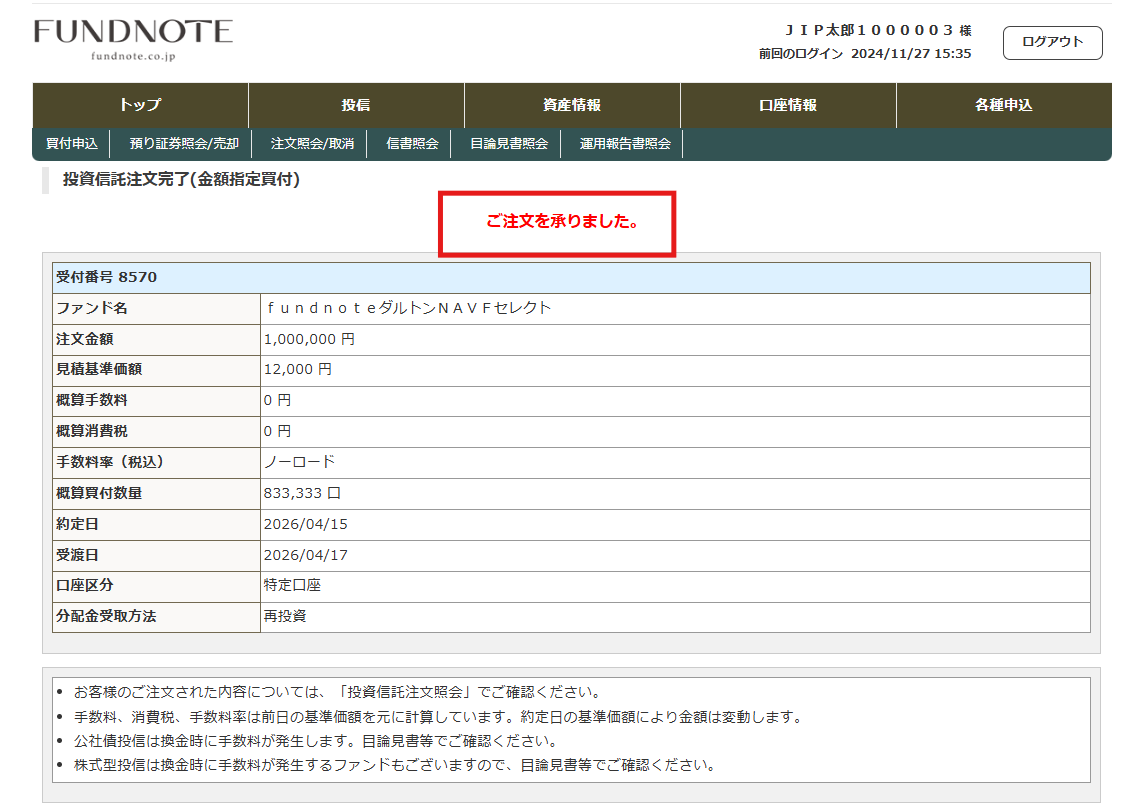The width and height of the screenshot is (1124, 807).
Task: Click the 受付番号 8570 header row
Action: pos(107,277)
